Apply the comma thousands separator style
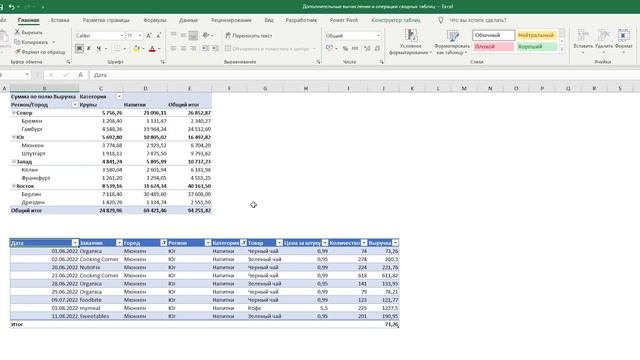This screenshot has width=640, height=360. pyautogui.click(x=355, y=49)
